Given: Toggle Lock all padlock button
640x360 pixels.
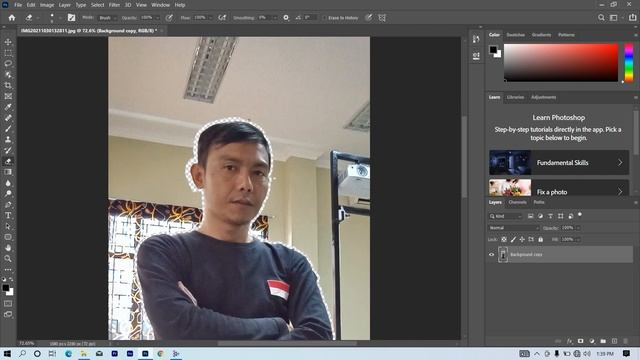Looking at the screenshot, I should point(540,240).
